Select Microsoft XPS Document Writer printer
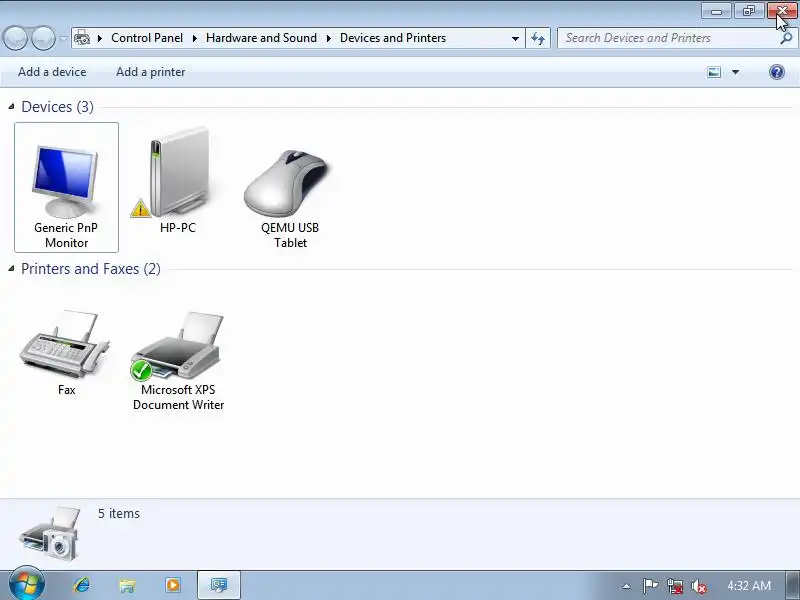The image size is (800, 600). click(178, 360)
